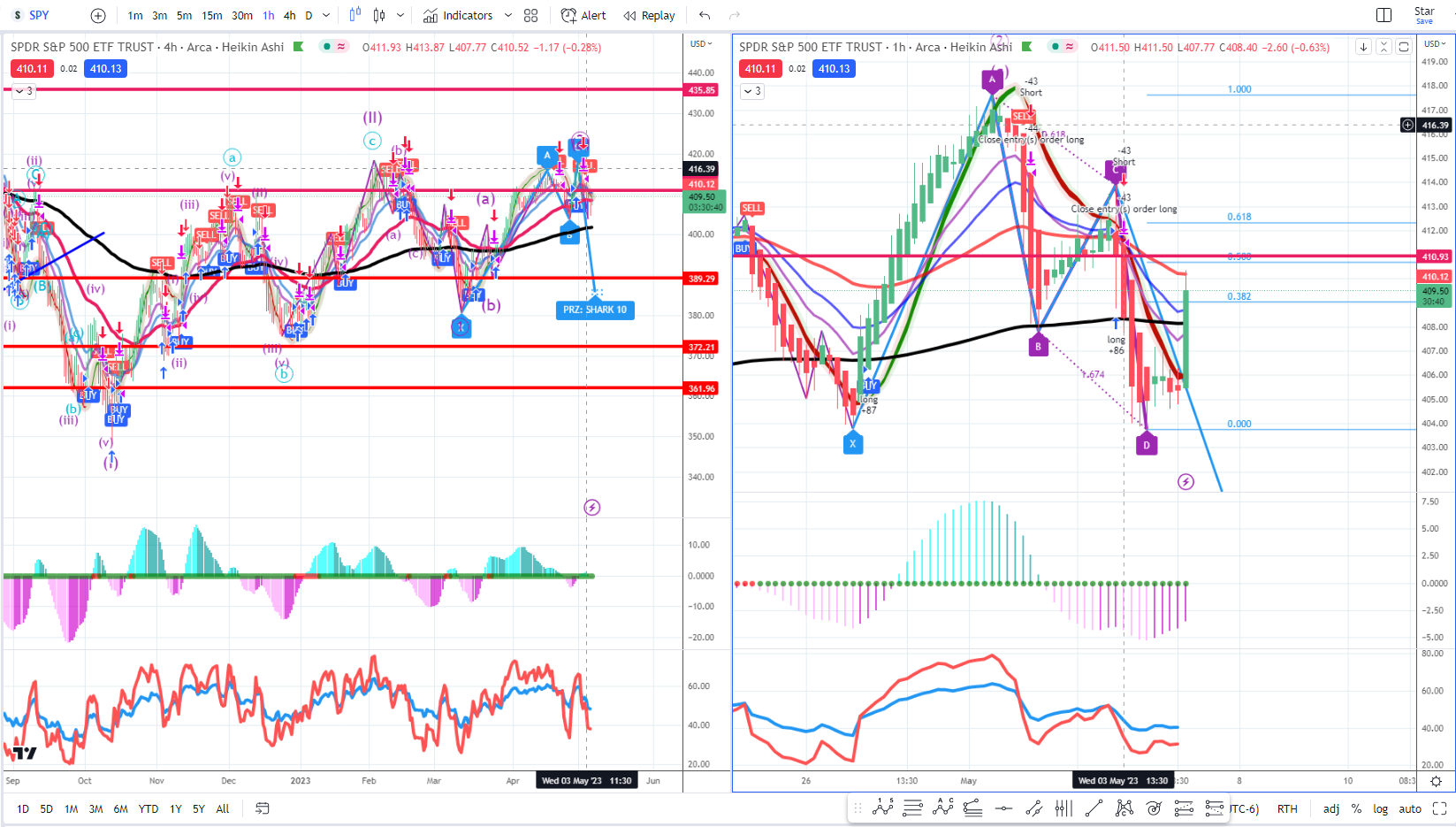Image resolution: width=1456 pixels, height=827 pixels.
Task: Redo the last action
Action: click(x=734, y=15)
